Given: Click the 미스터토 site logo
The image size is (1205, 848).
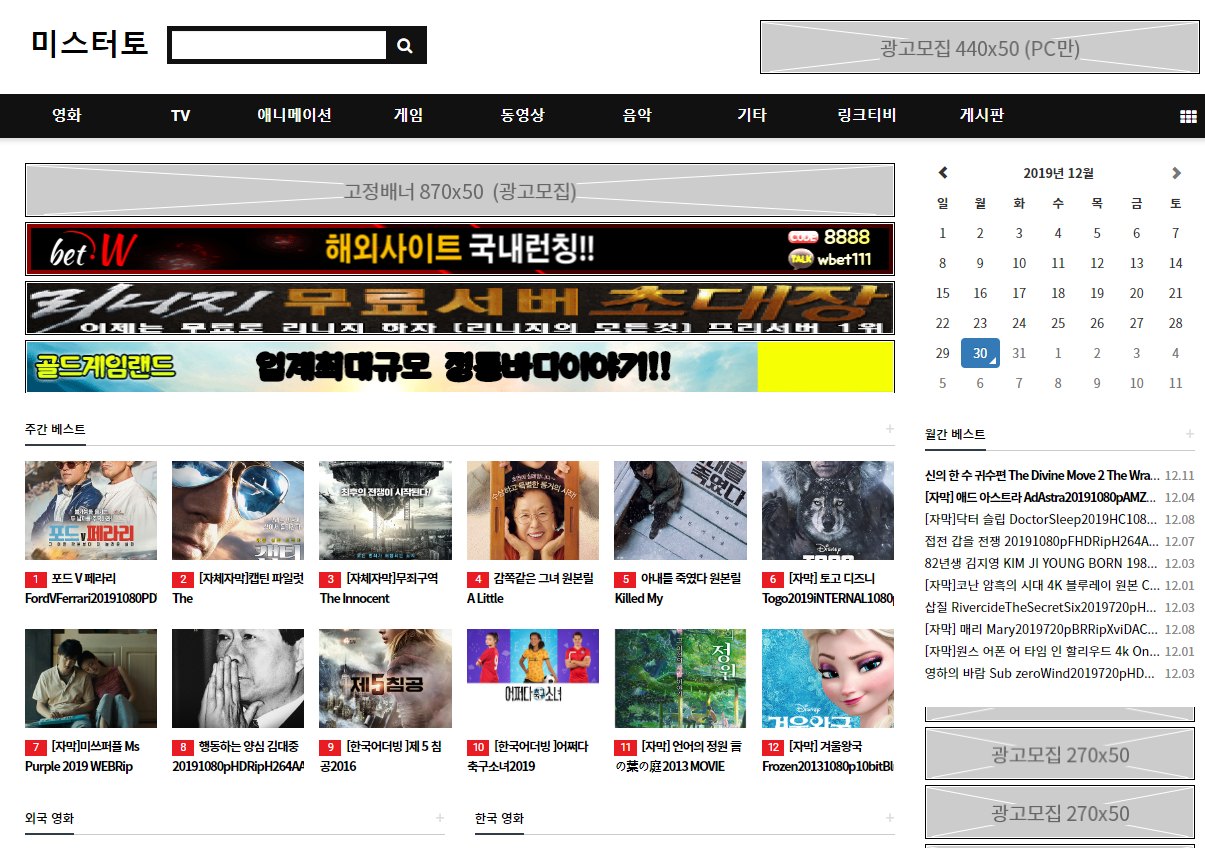Looking at the screenshot, I should pyautogui.click(x=89, y=44).
